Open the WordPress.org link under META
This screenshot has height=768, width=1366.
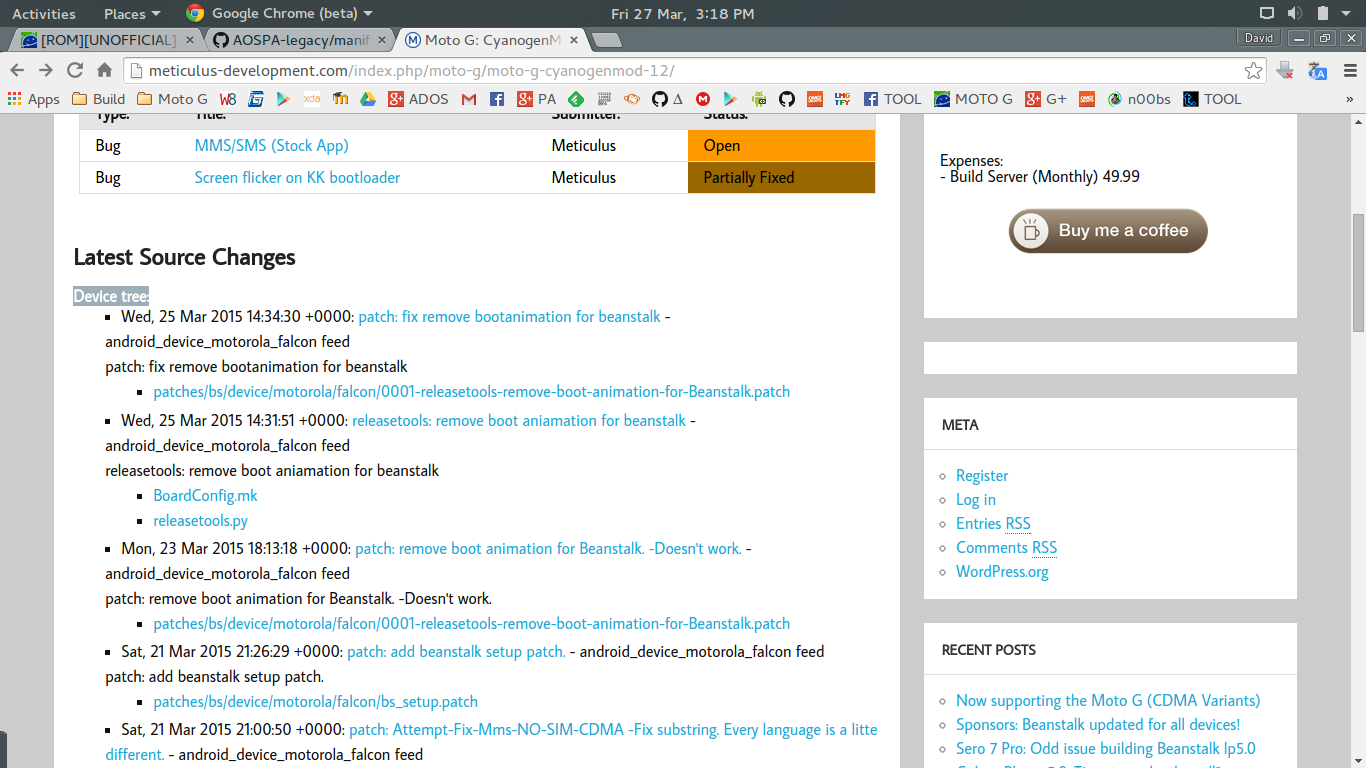tap(1002, 571)
